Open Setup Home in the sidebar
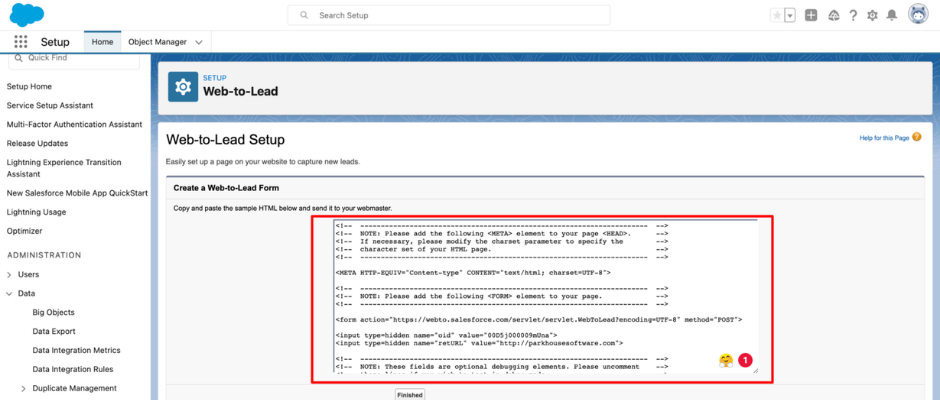 (x=29, y=86)
